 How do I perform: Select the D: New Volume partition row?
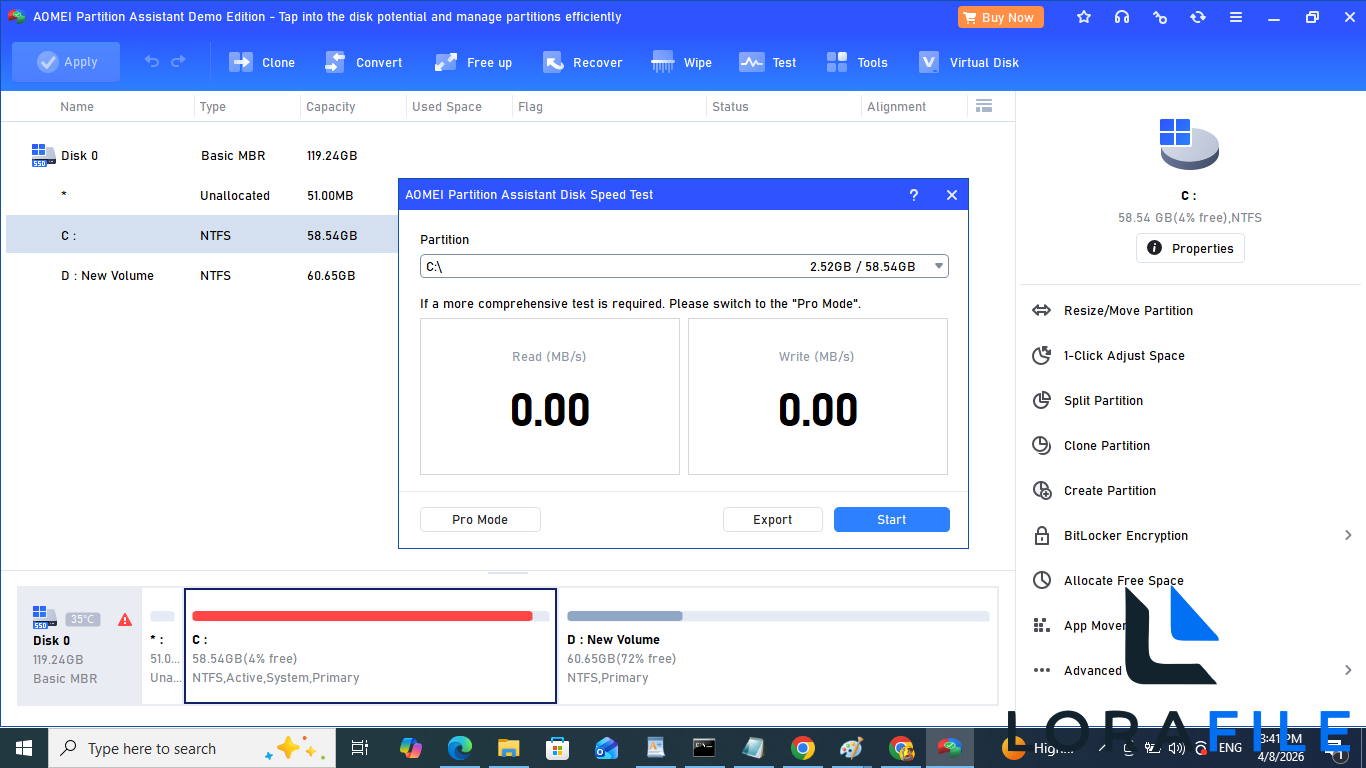(x=107, y=275)
